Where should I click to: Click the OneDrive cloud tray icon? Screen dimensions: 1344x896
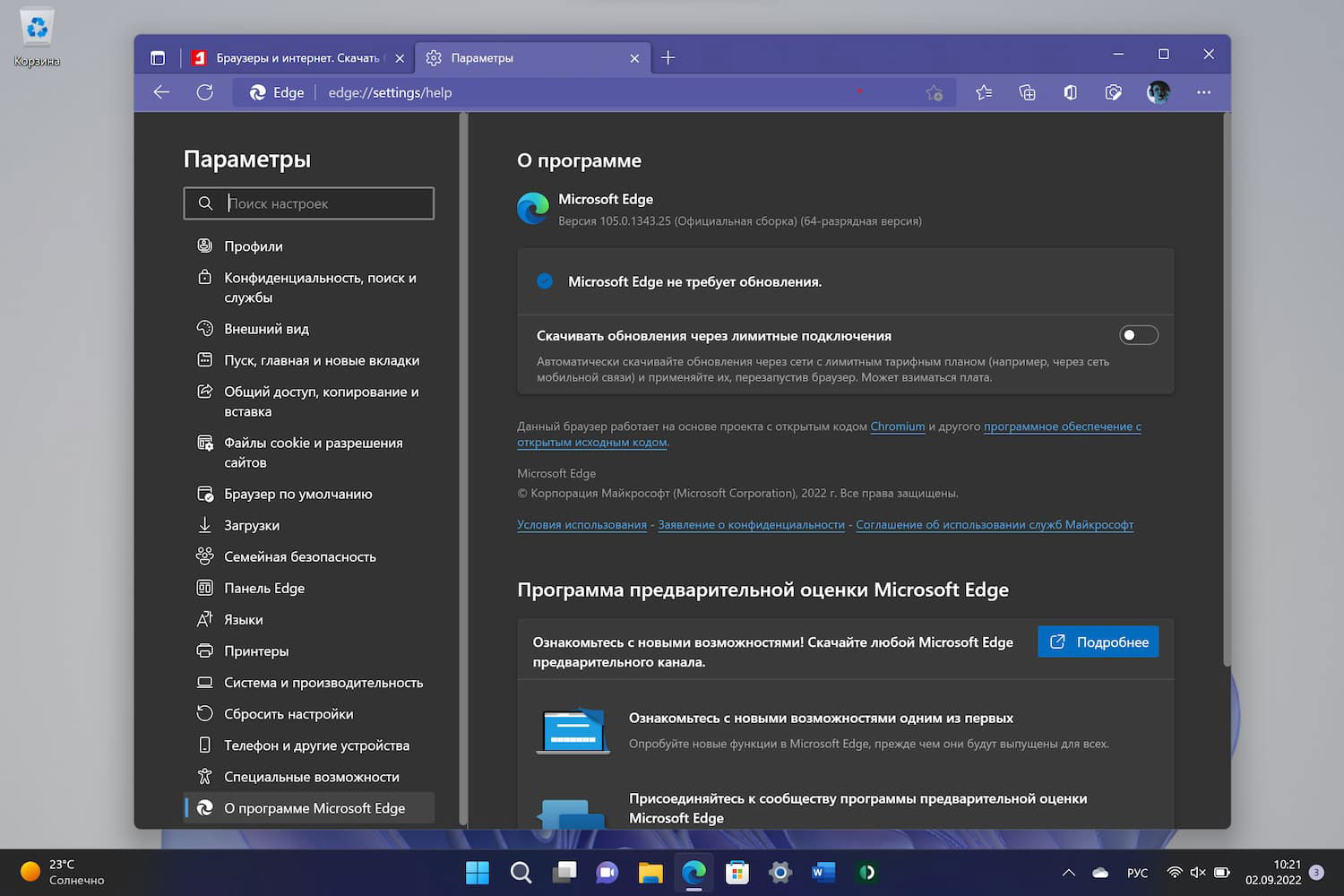[1100, 873]
